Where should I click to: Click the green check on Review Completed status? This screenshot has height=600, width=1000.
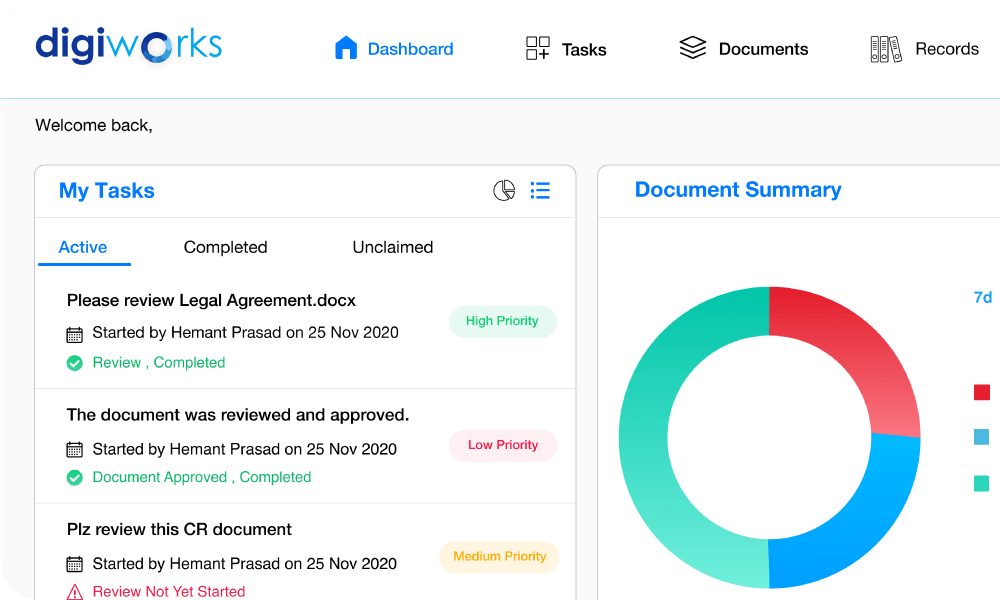pos(75,362)
